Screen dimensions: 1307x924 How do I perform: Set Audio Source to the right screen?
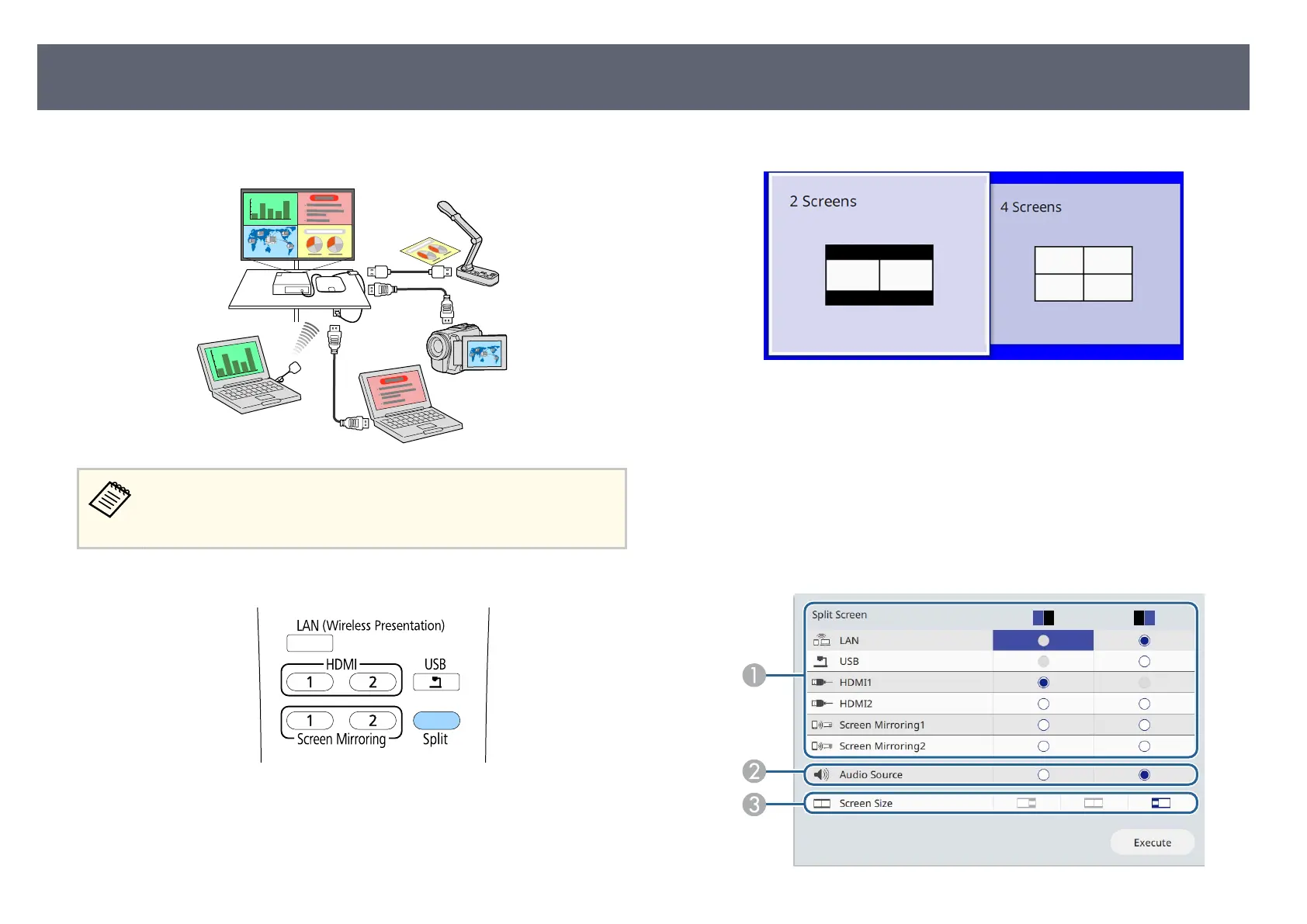tap(1144, 775)
